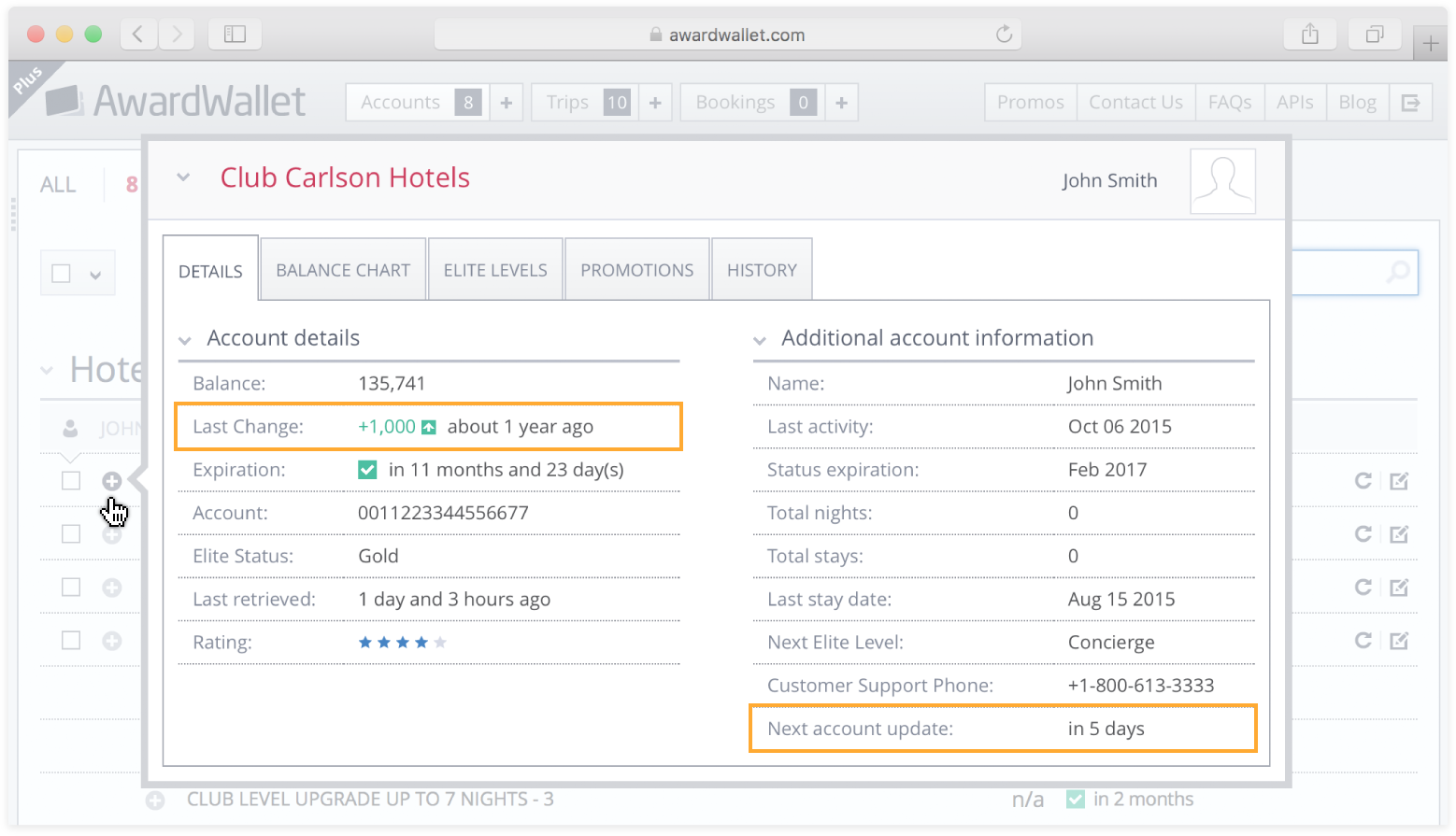
Task: Open the Contact Us page
Action: [1135, 102]
